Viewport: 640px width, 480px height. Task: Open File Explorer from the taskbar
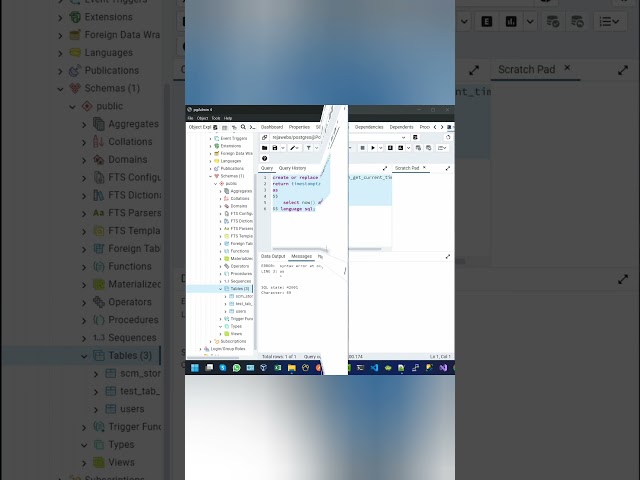[x=291, y=368]
